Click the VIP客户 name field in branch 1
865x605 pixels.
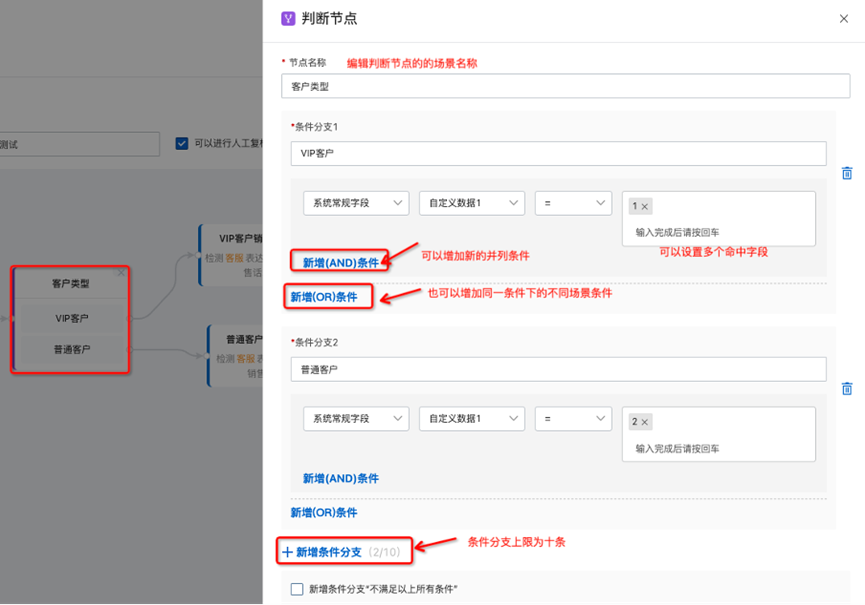(x=558, y=153)
